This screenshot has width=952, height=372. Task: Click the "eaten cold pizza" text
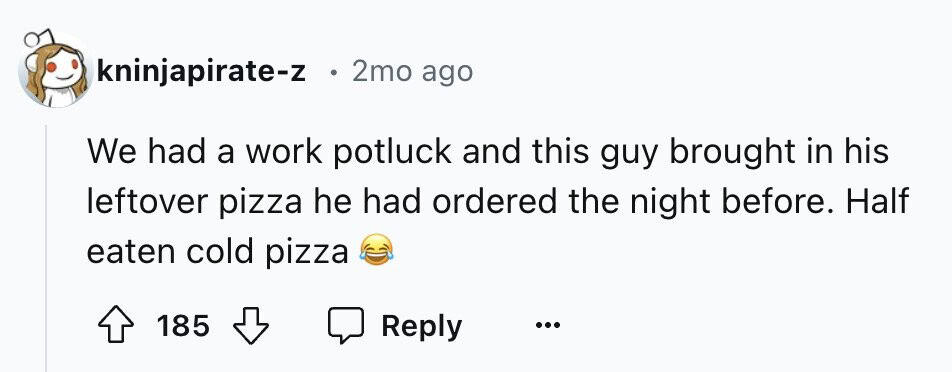tap(217, 251)
